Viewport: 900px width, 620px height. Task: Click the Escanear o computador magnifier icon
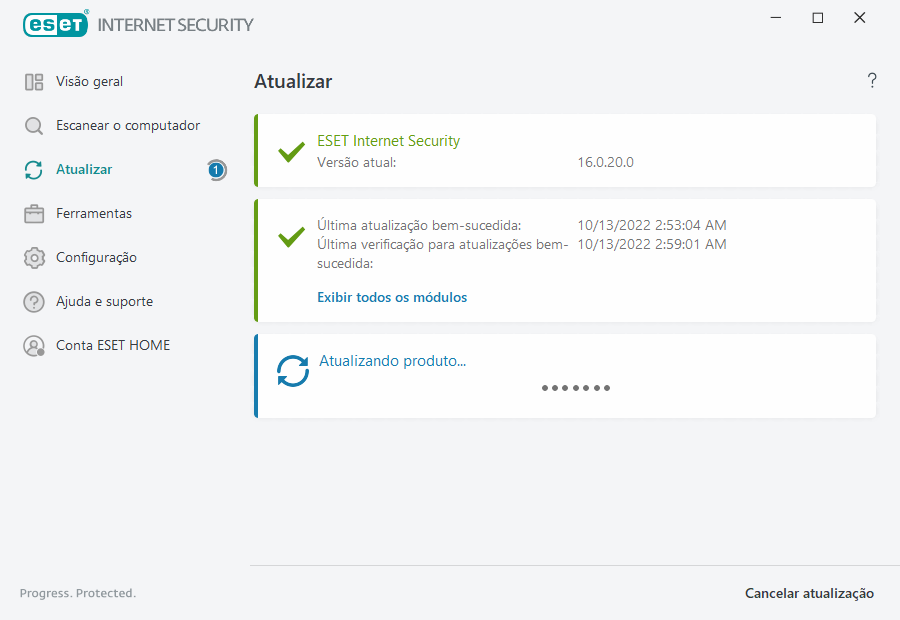tap(34, 126)
